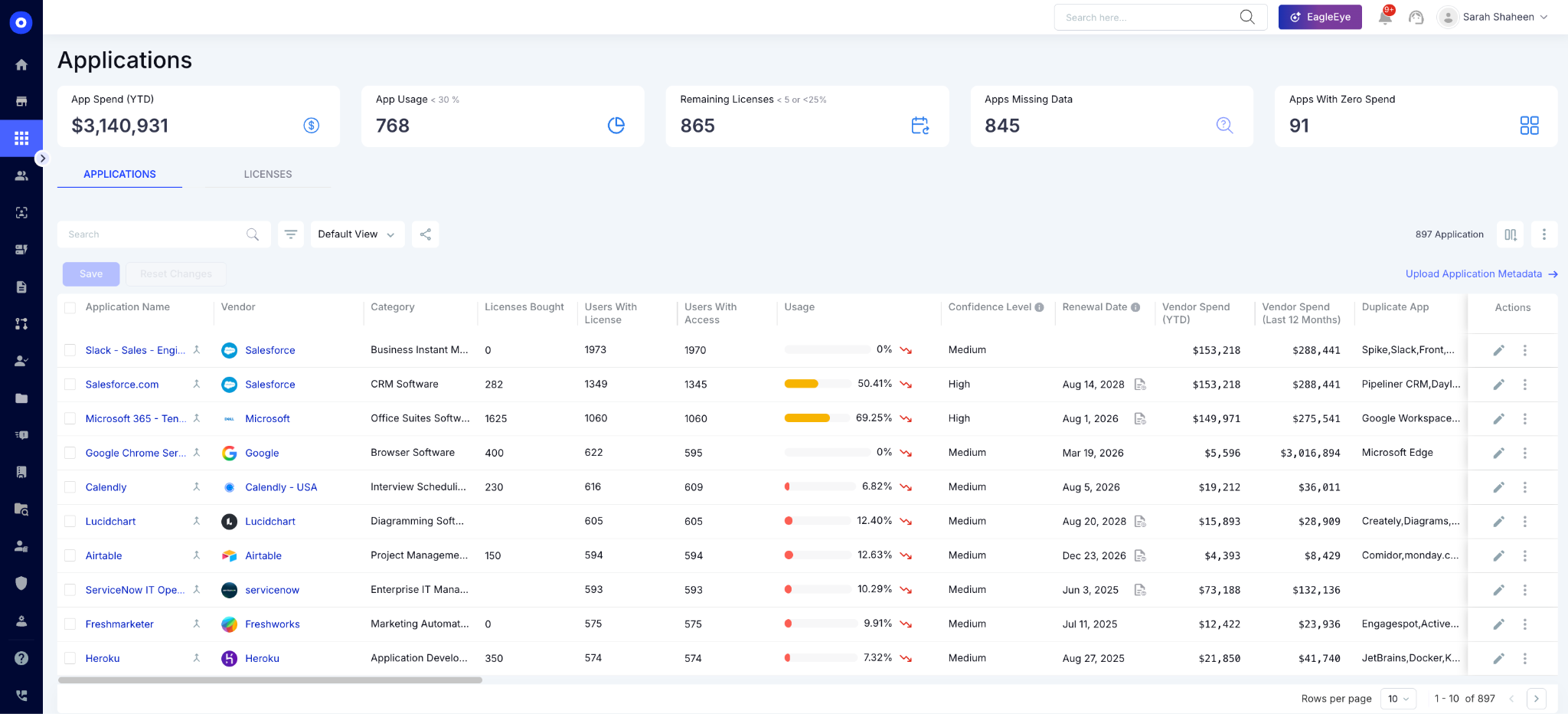Launch the EagleEye button

click(1320, 17)
